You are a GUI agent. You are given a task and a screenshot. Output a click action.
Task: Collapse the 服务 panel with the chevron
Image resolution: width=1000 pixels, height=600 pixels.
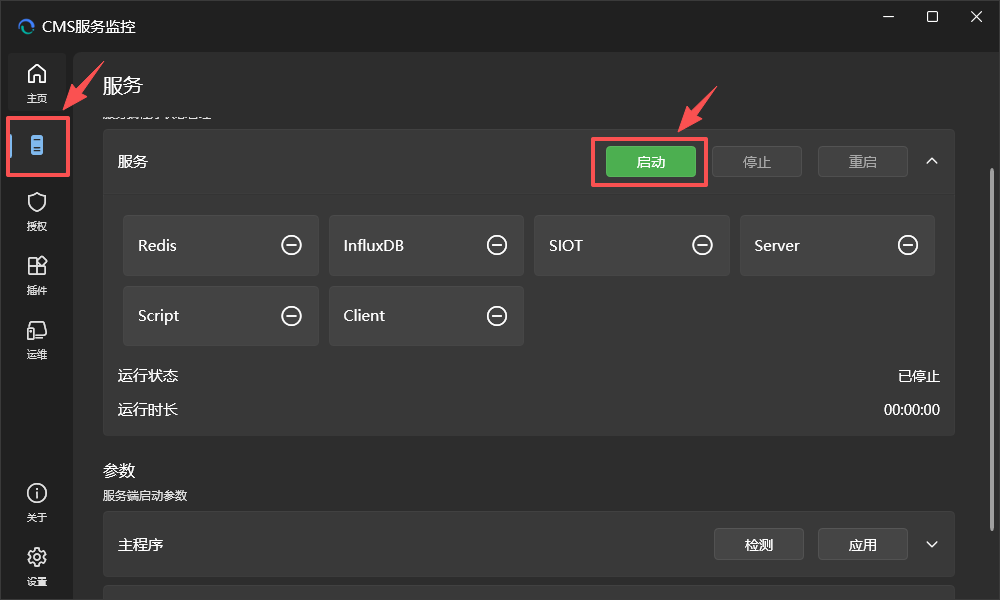tap(932, 161)
